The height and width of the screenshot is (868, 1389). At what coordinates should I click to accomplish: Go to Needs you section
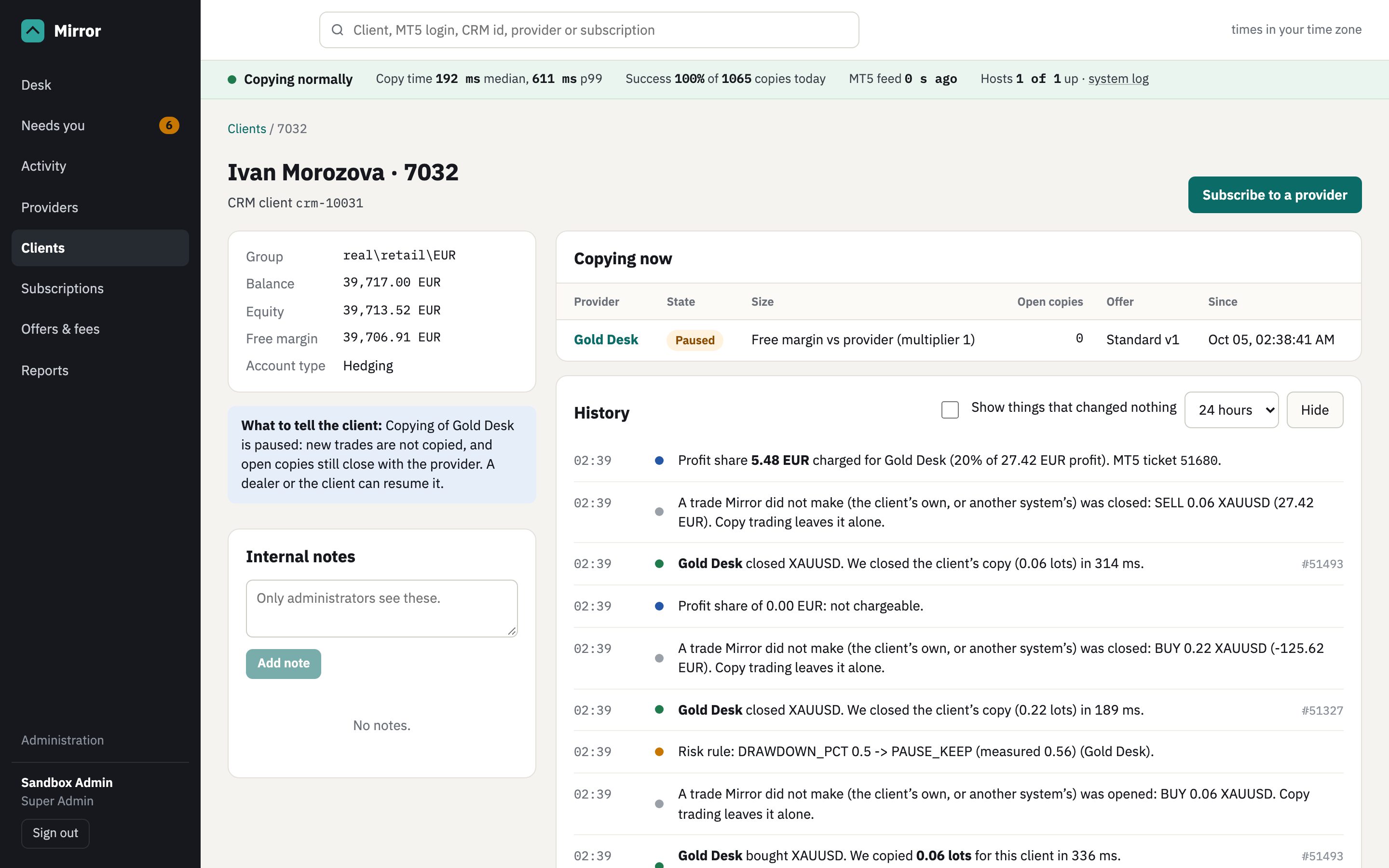100,125
